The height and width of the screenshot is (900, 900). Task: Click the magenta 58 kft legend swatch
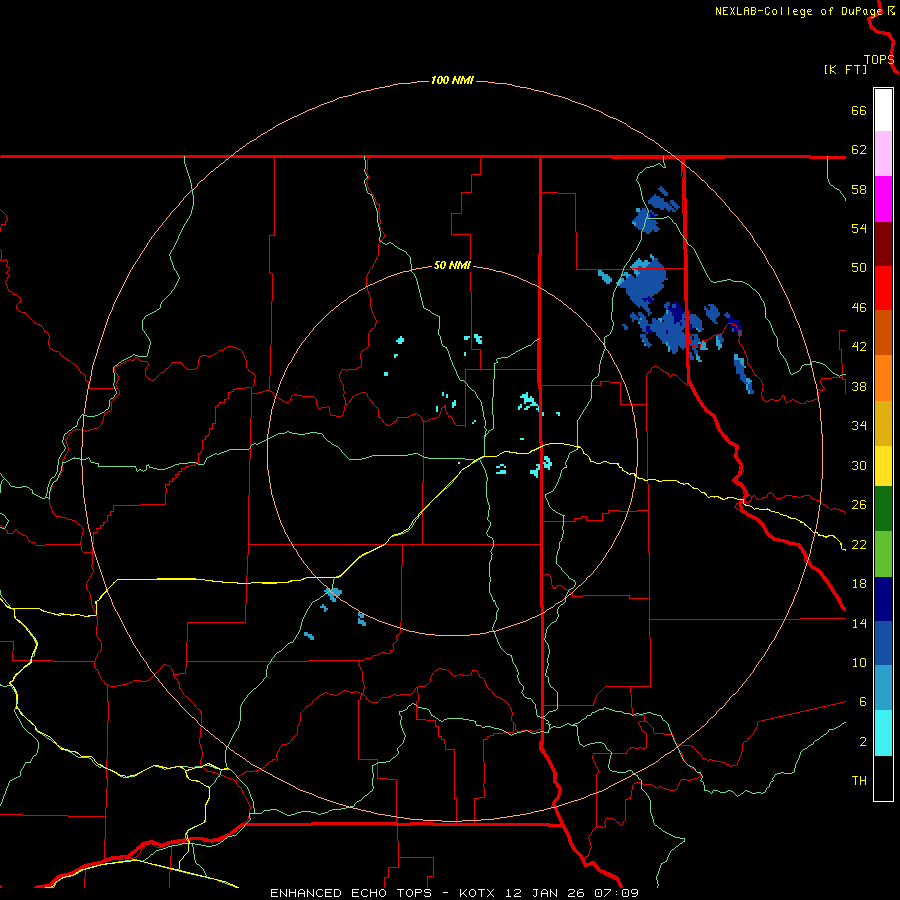pyautogui.click(x=883, y=199)
